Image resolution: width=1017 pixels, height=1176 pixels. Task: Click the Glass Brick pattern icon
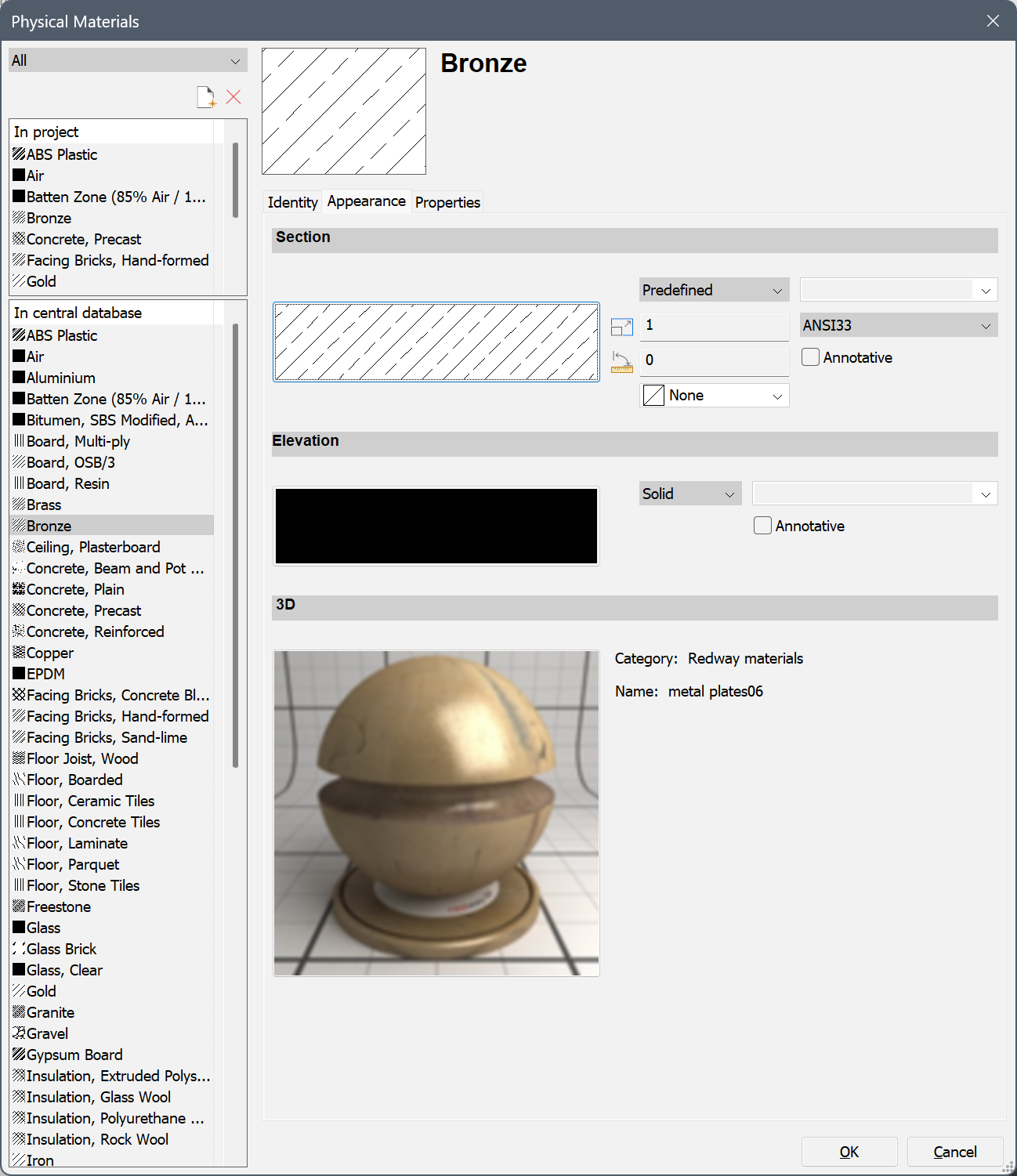pos(19,949)
